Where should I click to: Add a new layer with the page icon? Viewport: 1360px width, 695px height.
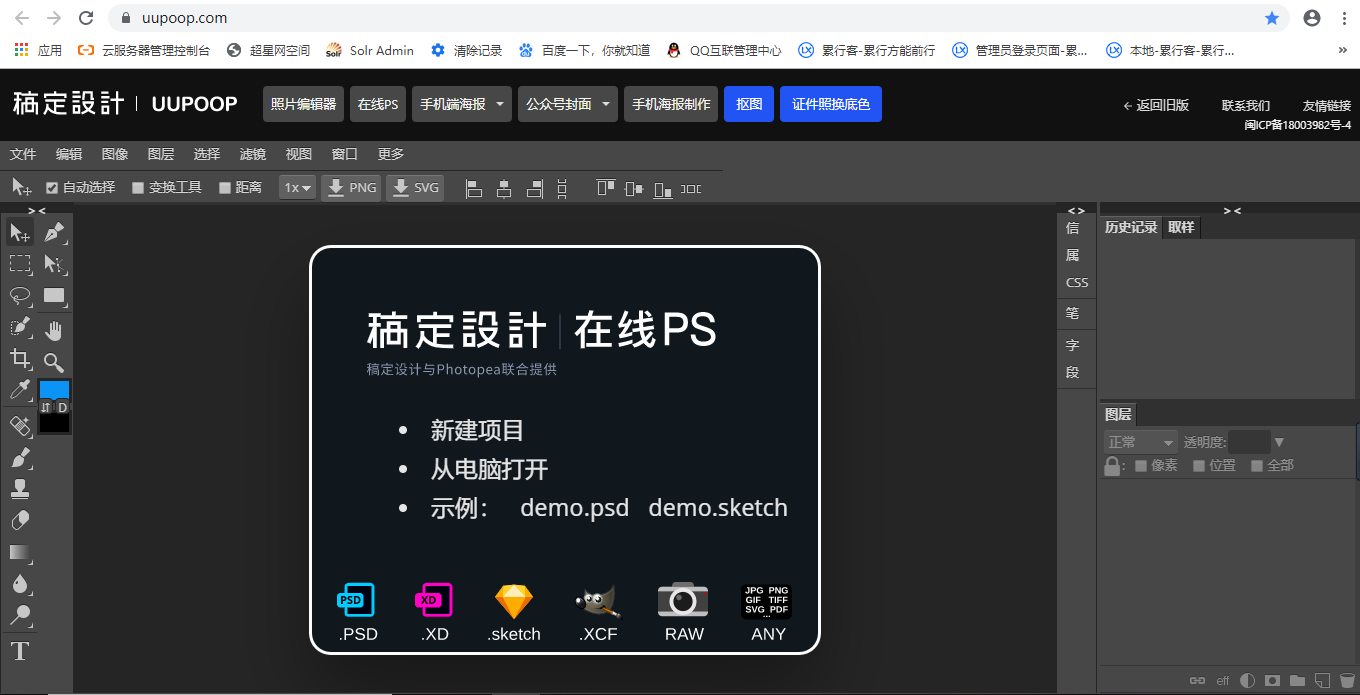click(x=1322, y=681)
